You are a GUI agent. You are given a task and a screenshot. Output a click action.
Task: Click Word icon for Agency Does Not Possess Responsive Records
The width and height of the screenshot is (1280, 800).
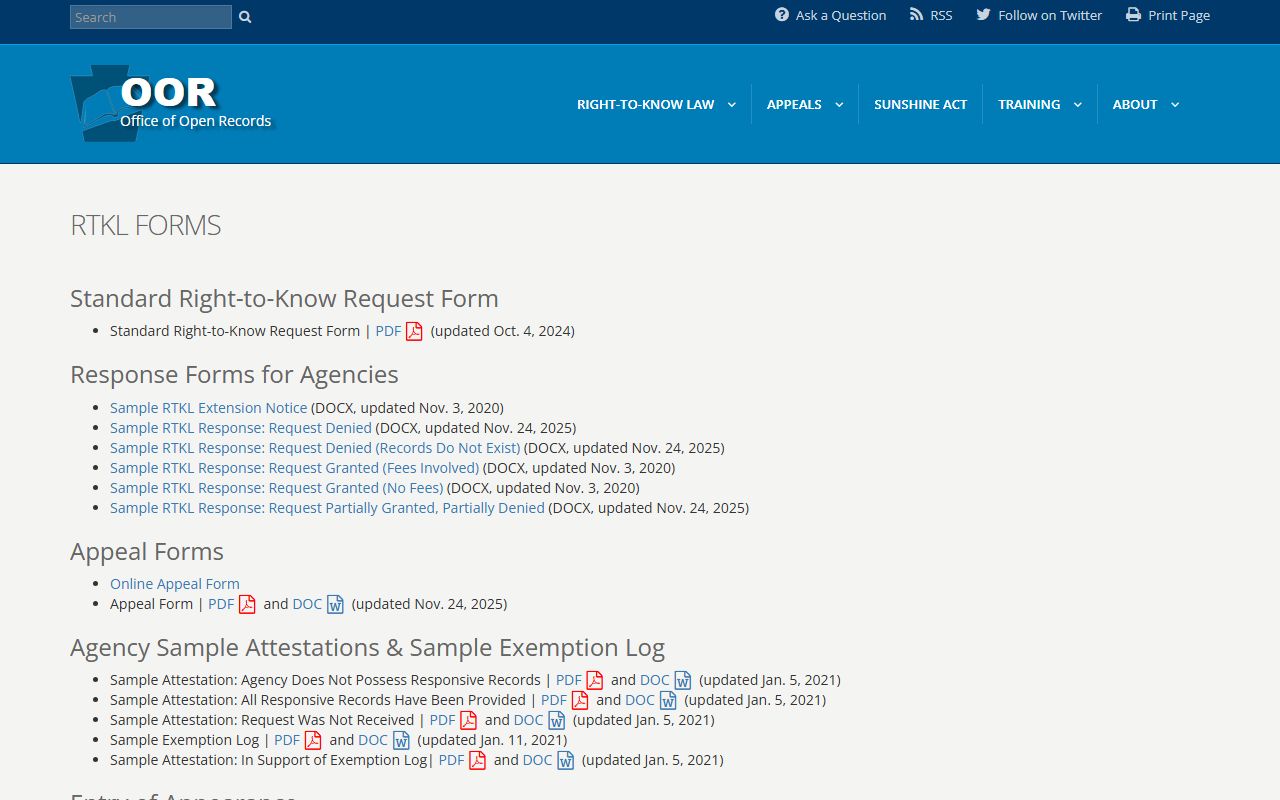(x=683, y=680)
